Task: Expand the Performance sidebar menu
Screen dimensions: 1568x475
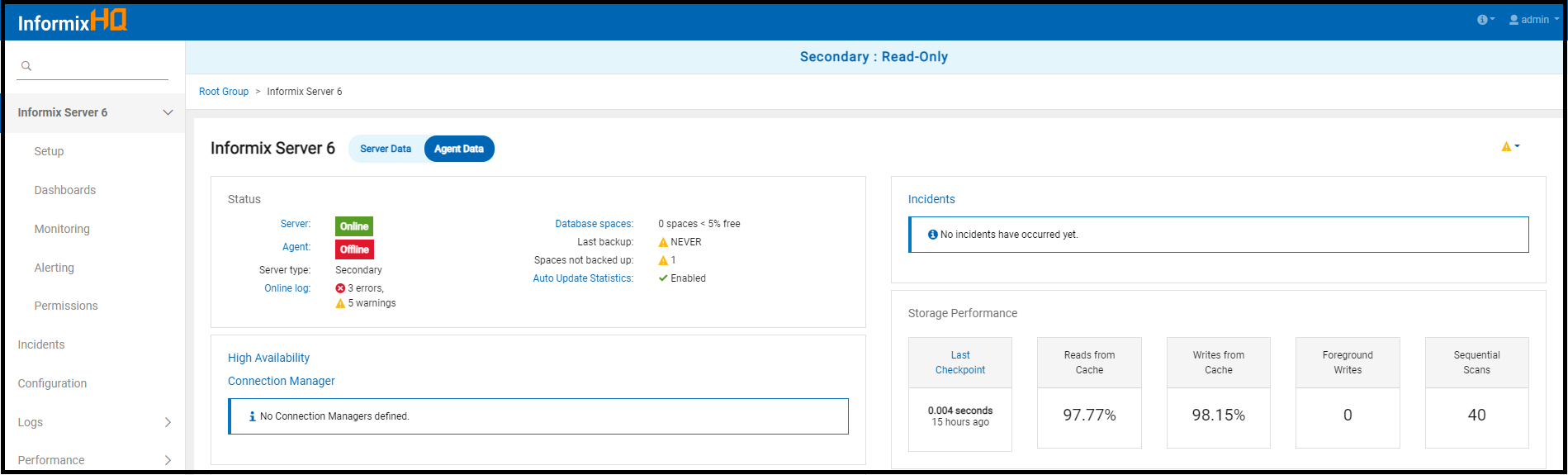Action: pyautogui.click(x=168, y=460)
